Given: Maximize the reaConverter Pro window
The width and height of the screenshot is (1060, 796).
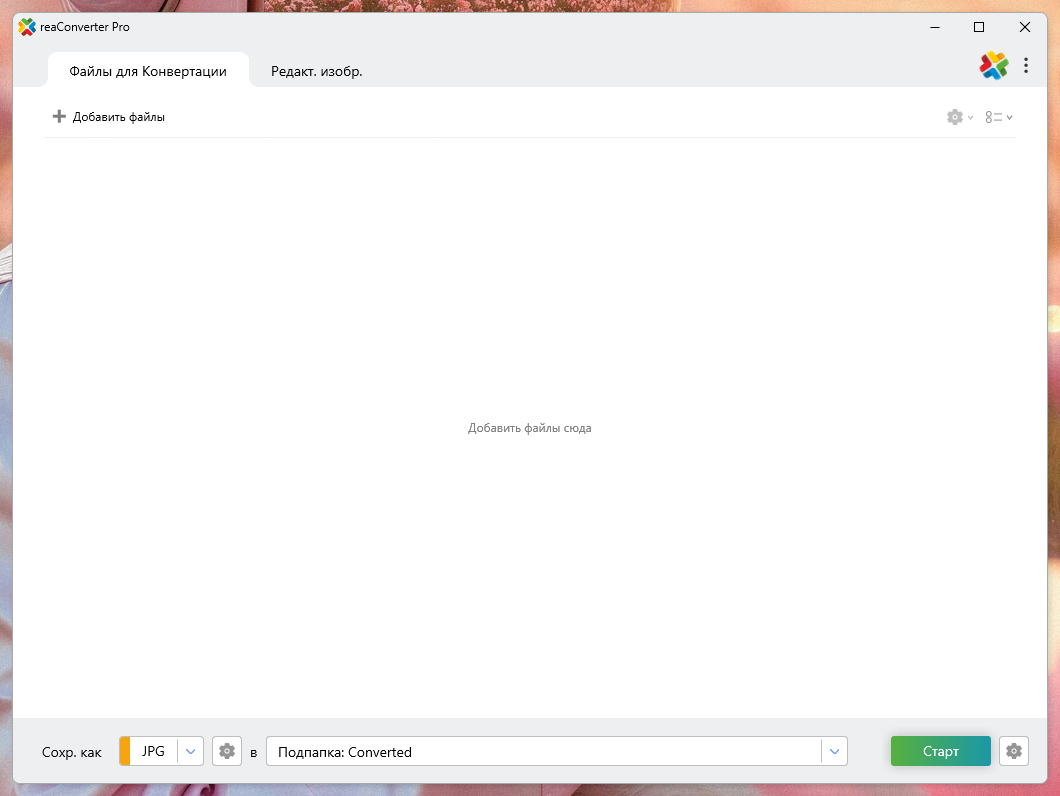Looking at the screenshot, I should 979,27.
